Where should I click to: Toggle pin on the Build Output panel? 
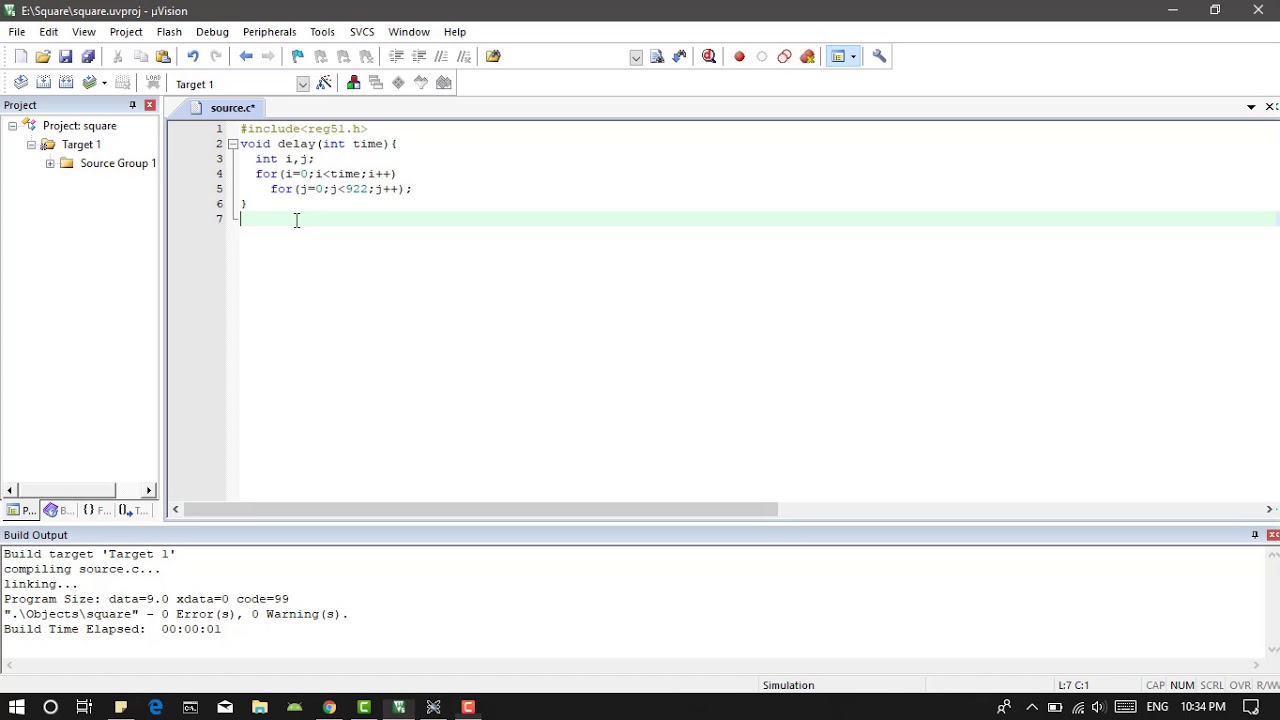click(x=1255, y=535)
